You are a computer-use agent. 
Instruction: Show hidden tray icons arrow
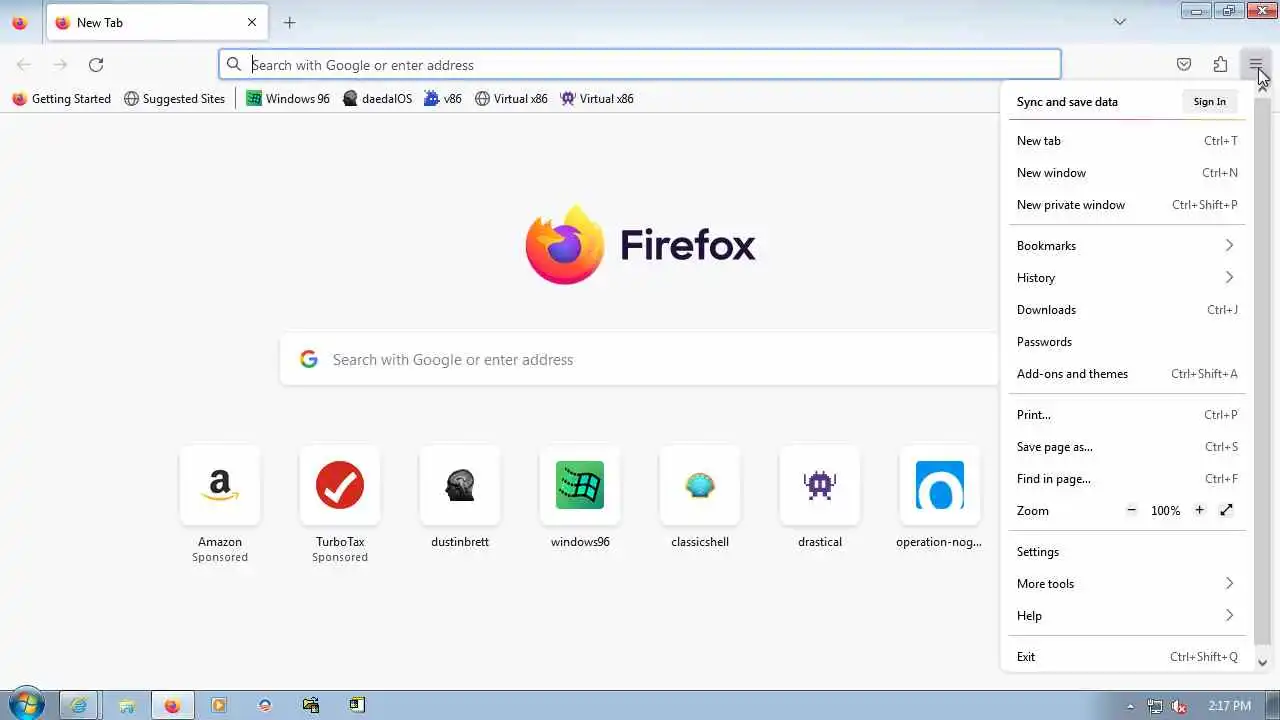(x=1131, y=706)
